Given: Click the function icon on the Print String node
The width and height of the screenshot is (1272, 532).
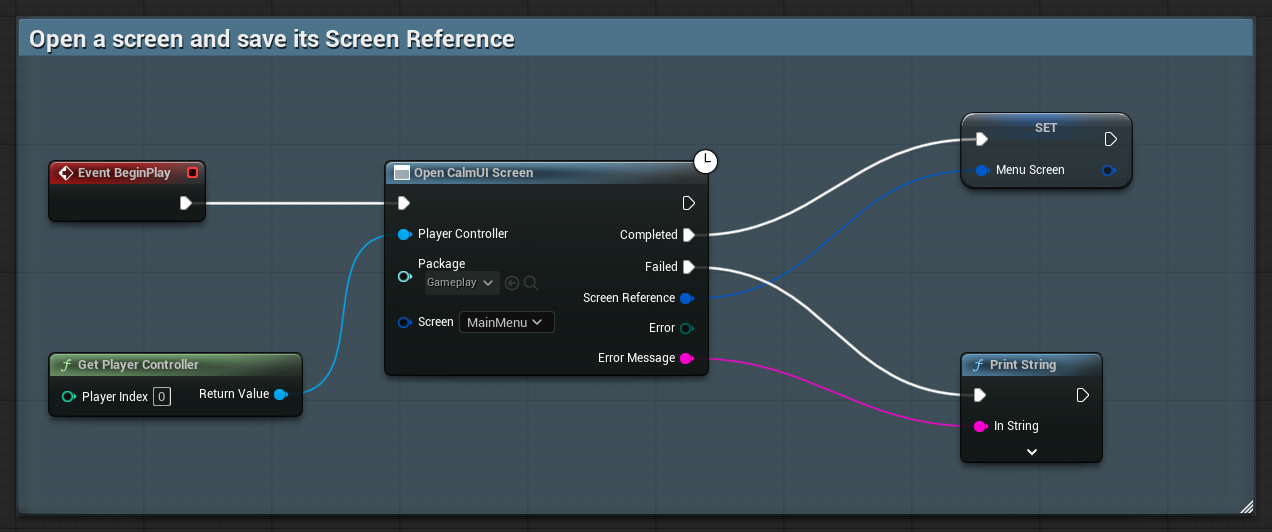Looking at the screenshot, I should (978, 365).
